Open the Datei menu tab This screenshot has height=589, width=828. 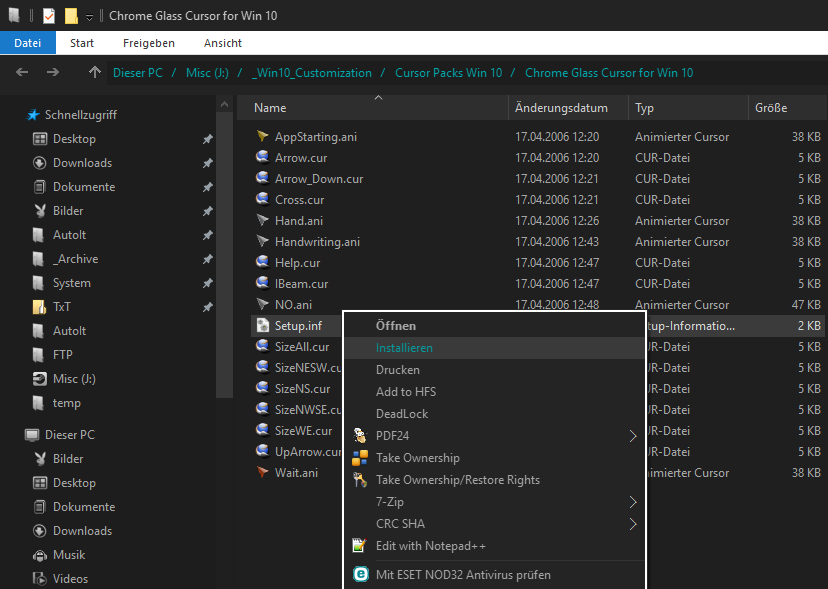coord(28,43)
